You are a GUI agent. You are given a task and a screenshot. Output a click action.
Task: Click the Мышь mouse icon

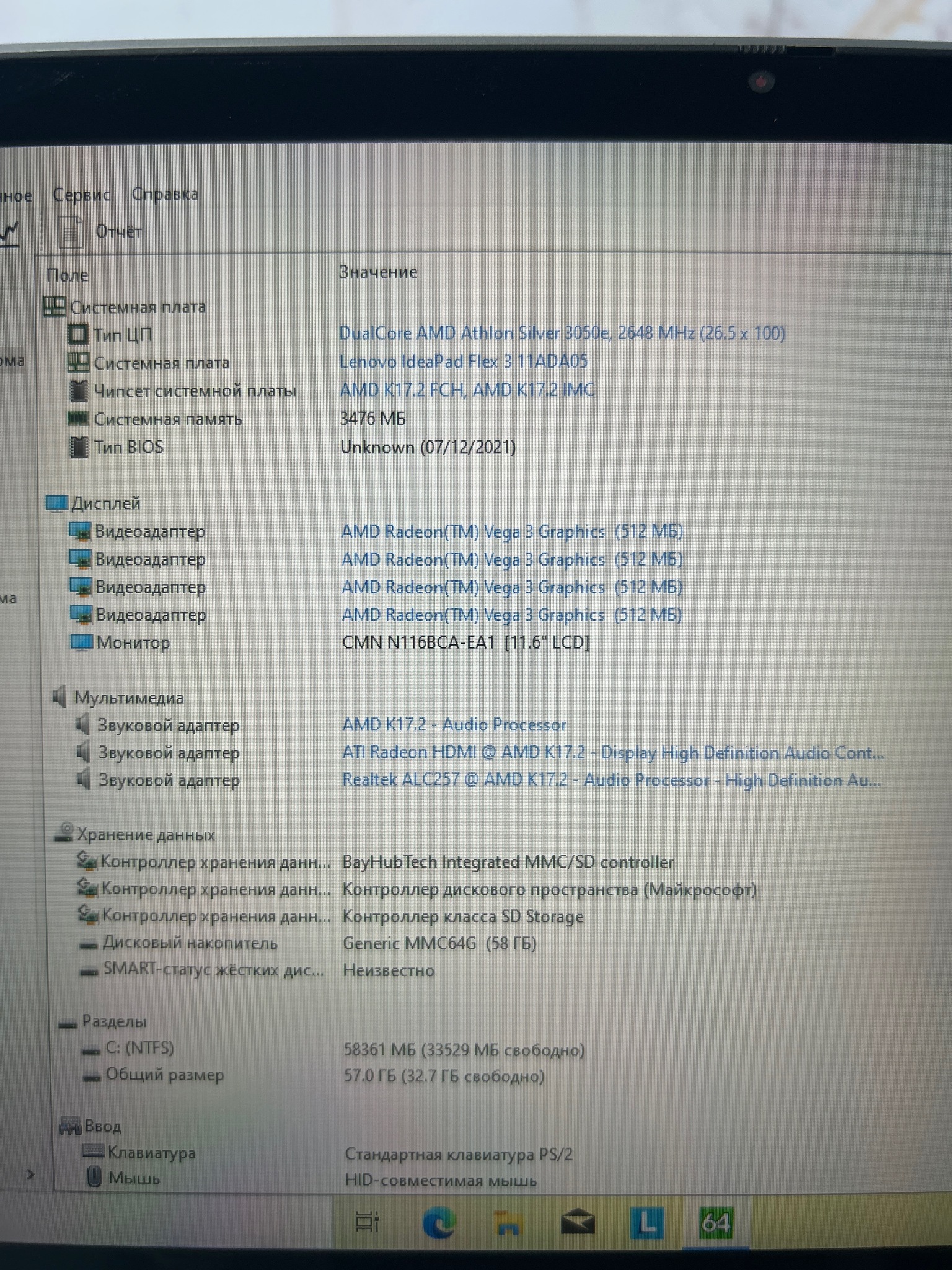pyautogui.click(x=94, y=1177)
